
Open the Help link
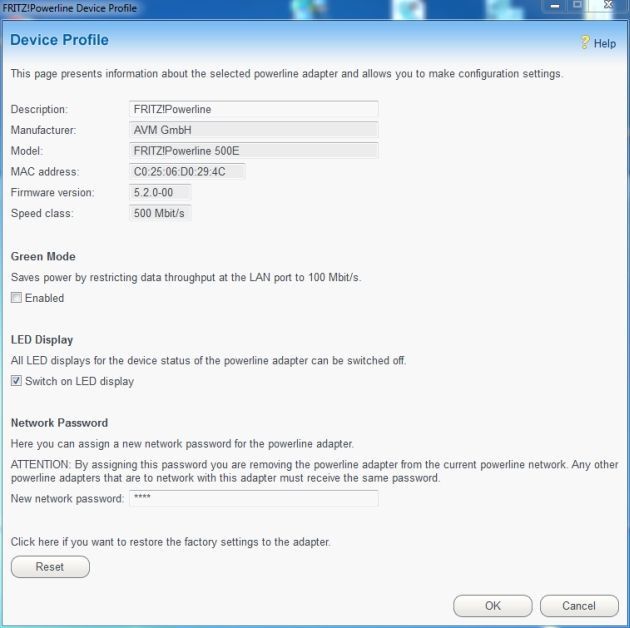604,43
